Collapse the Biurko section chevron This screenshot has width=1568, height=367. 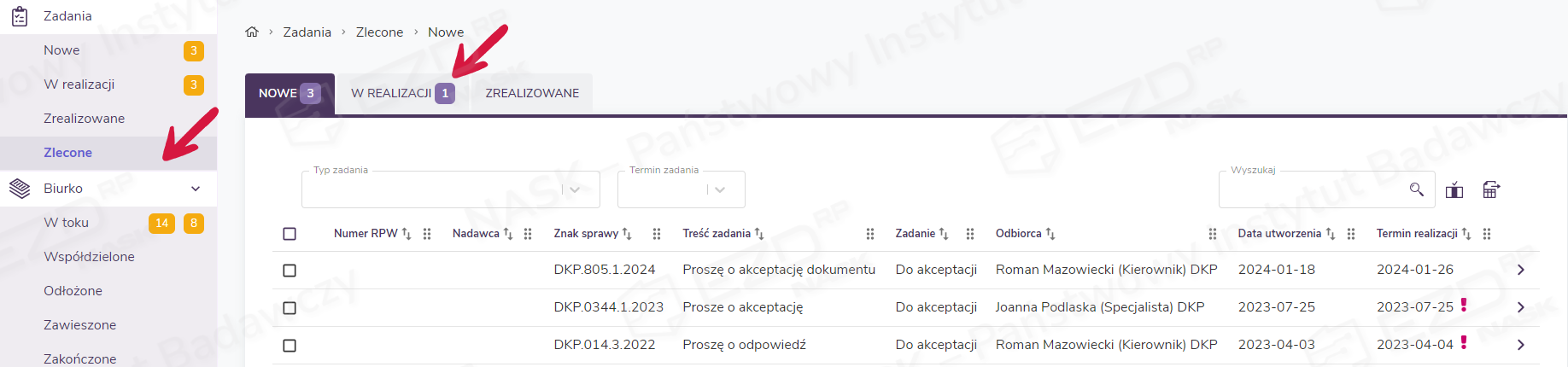click(196, 189)
